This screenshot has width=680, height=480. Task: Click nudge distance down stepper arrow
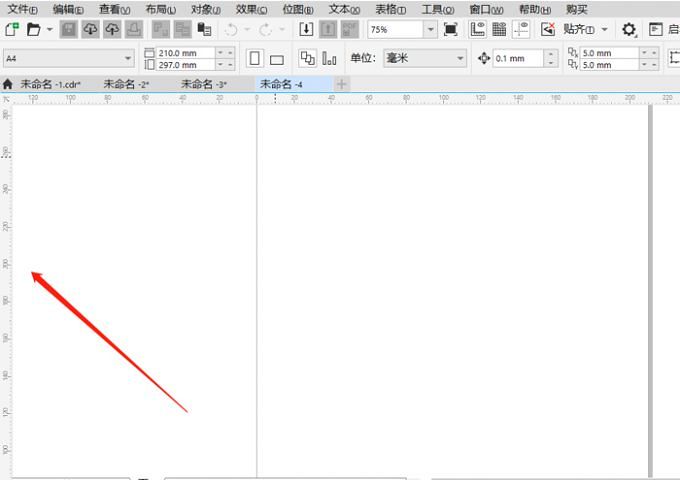coord(551,63)
